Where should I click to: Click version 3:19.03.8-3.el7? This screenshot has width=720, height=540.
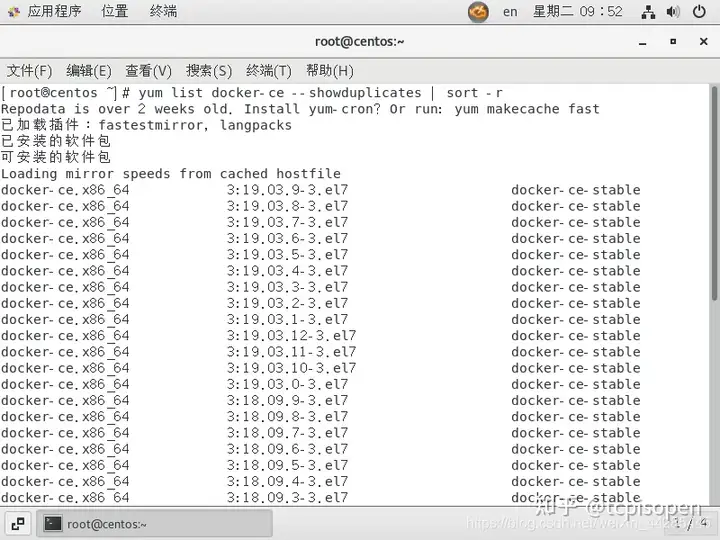point(287,206)
